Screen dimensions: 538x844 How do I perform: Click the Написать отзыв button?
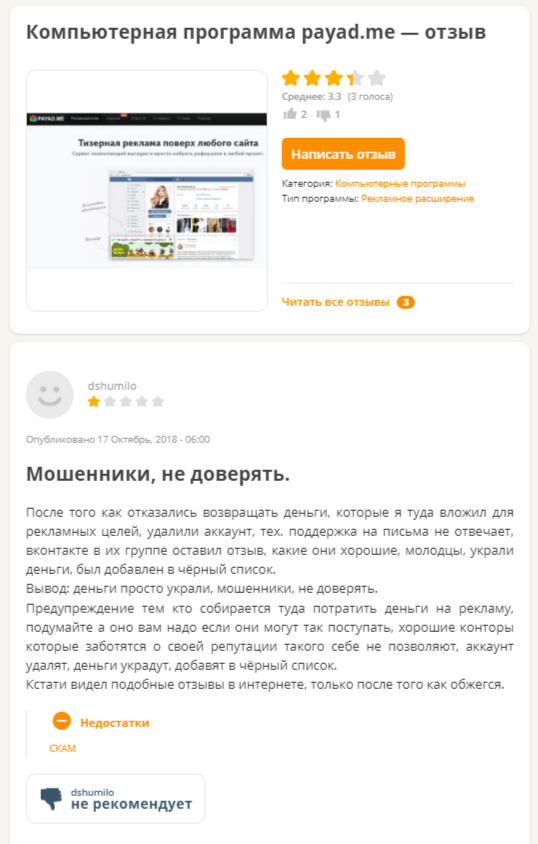coord(343,154)
